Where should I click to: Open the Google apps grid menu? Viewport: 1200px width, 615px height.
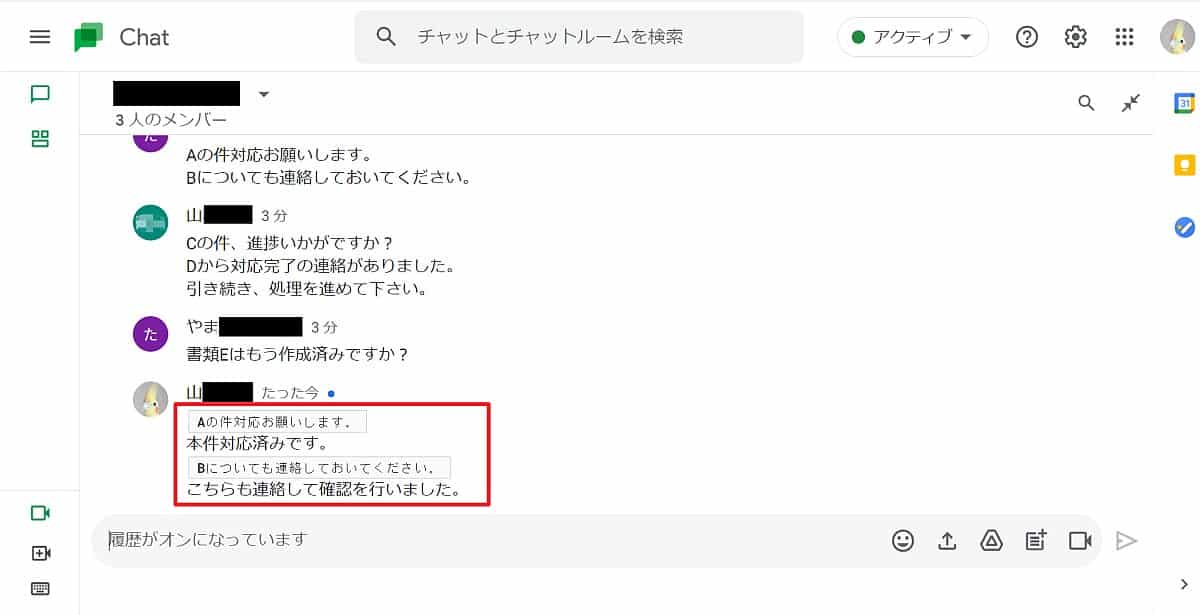pyautogui.click(x=1124, y=36)
